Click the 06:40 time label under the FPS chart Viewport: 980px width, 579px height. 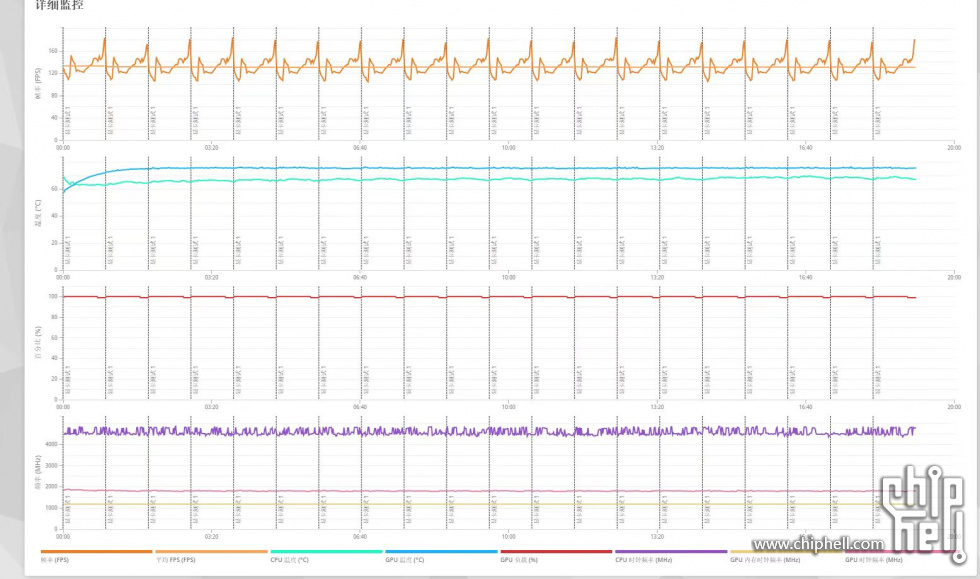coord(360,148)
